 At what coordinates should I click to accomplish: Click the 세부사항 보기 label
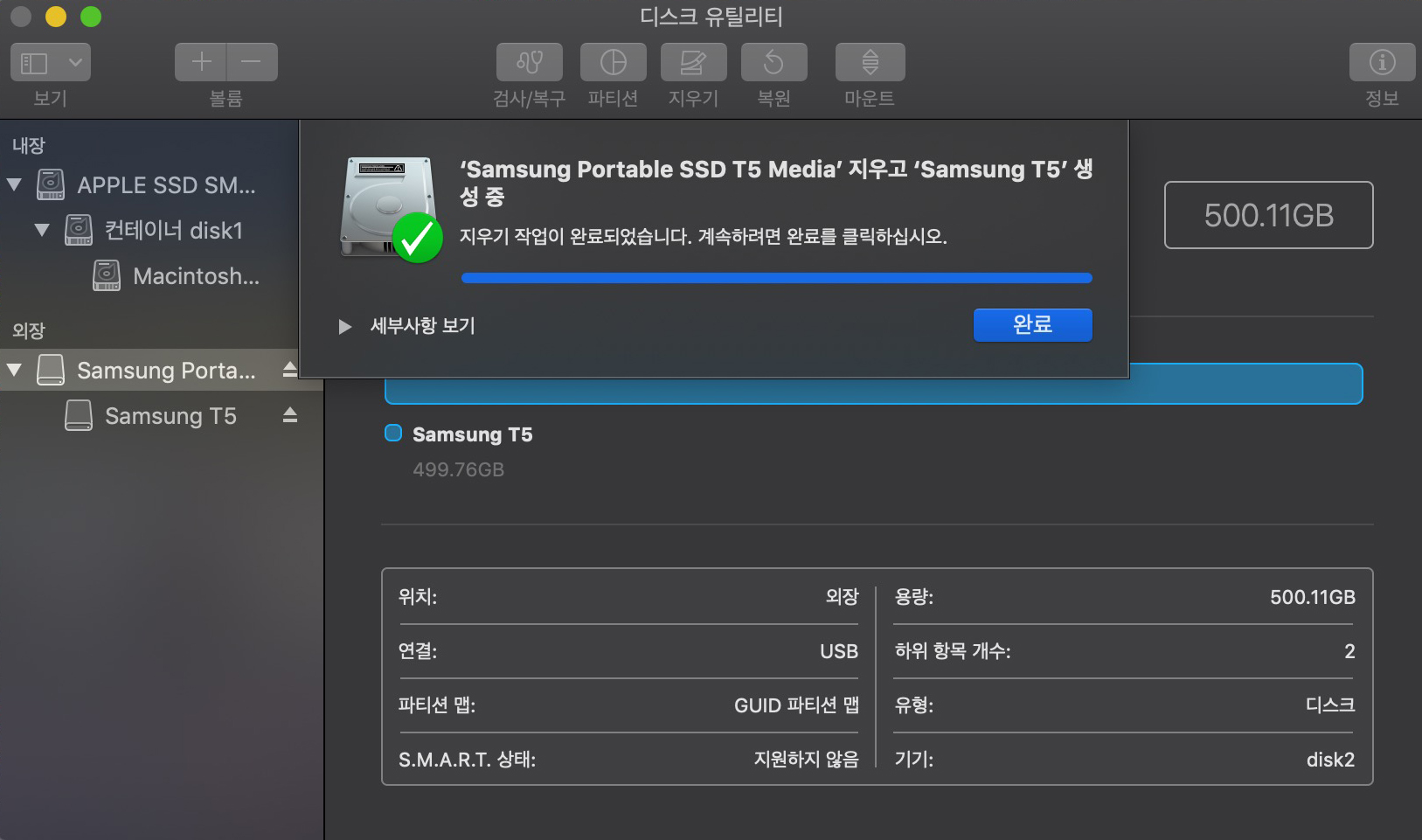coord(422,326)
